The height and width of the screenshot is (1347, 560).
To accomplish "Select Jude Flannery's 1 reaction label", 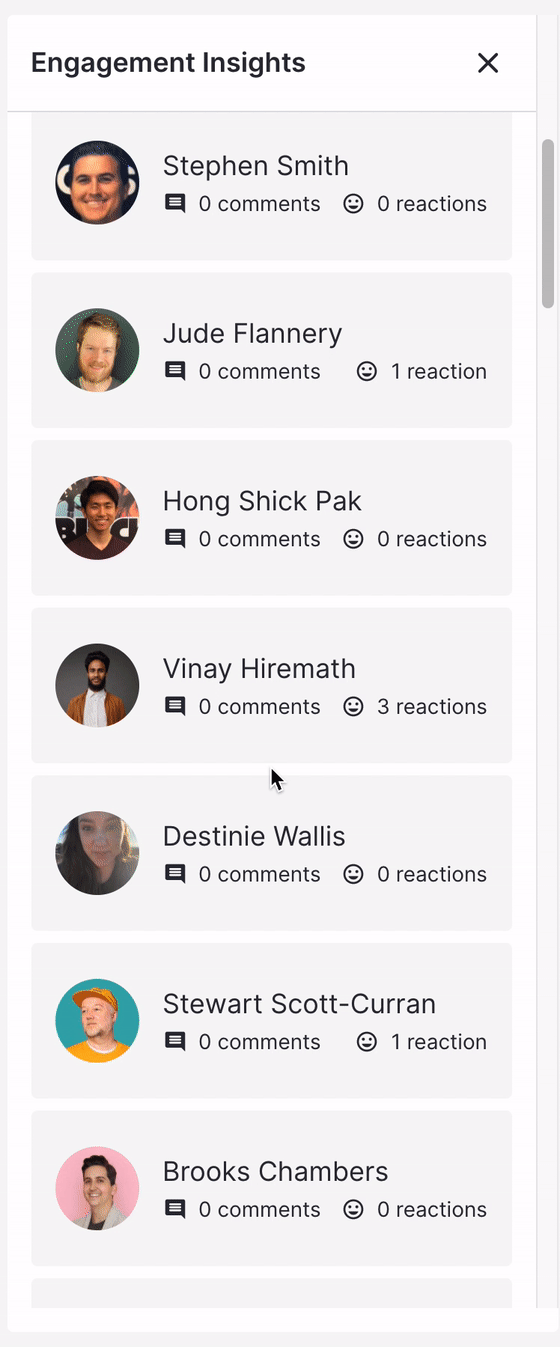I will [x=439, y=371].
